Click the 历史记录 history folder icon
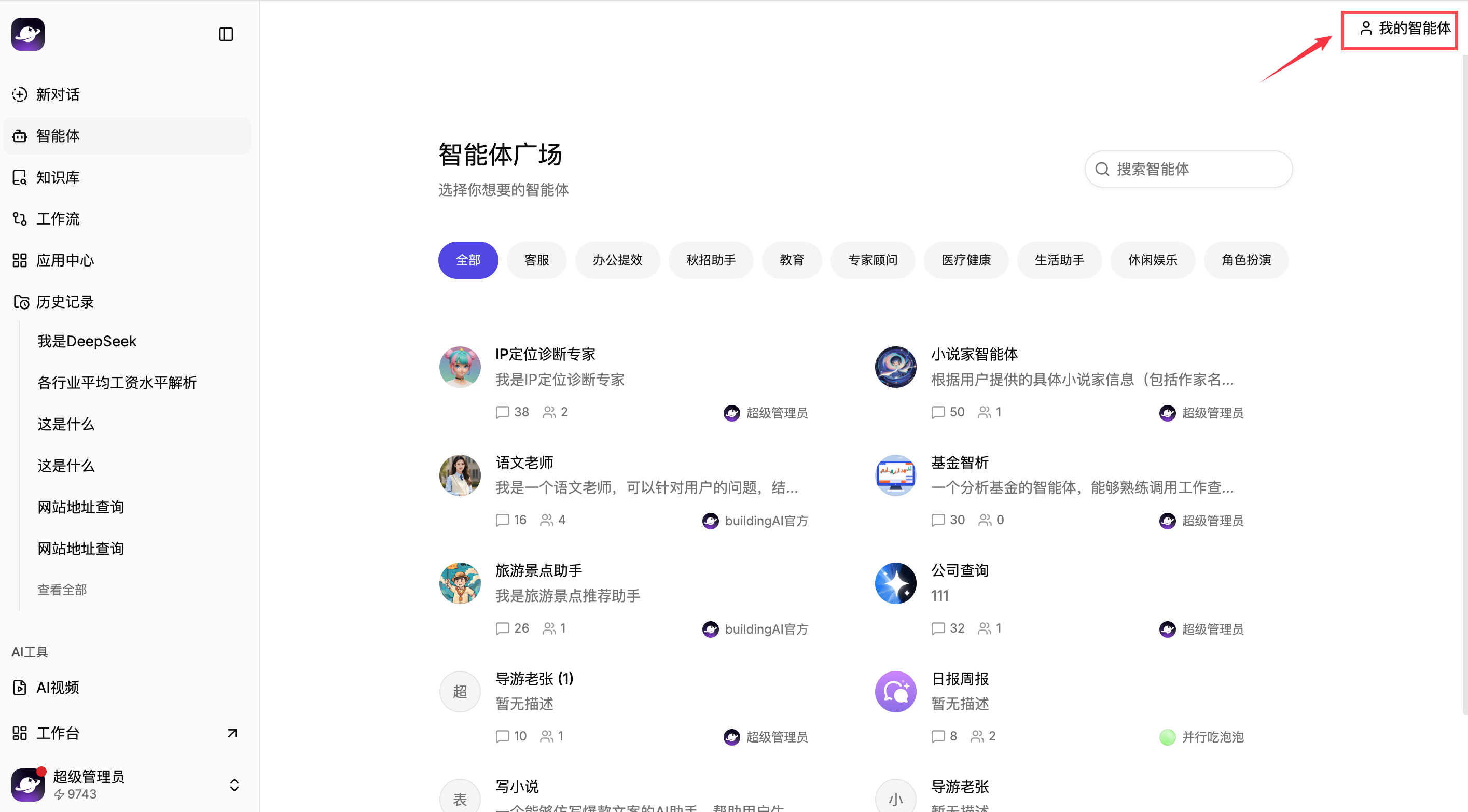1468x812 pixels. tap(21, 302)
